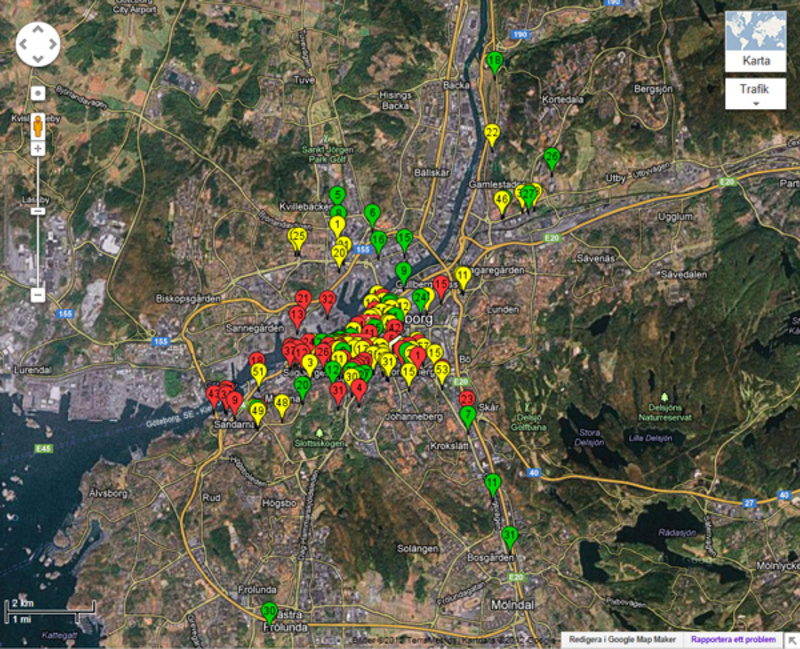The width and height of the screenshot is (800, 649).
Task: Select green marker 20
Action: (303, 386)
